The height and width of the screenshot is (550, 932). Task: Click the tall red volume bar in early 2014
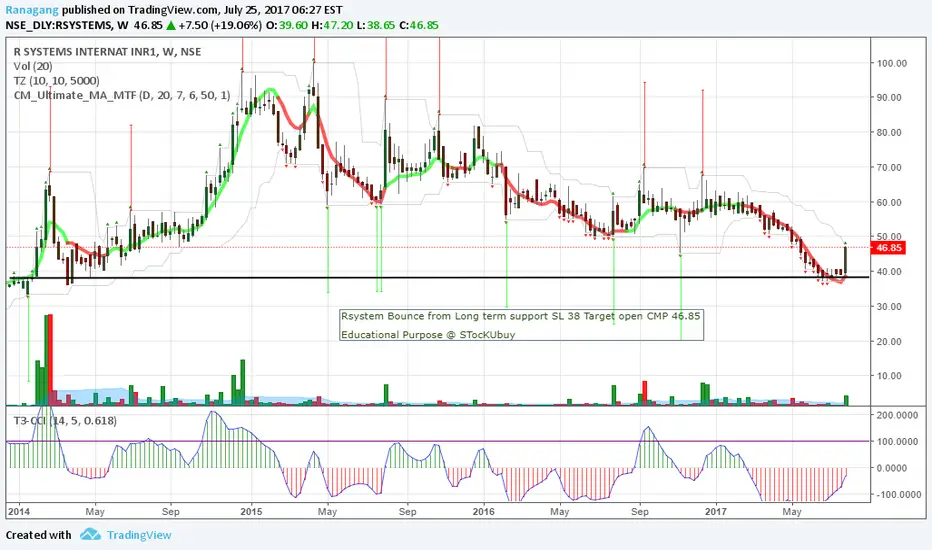pyautogui.click(x=50, y=360)
